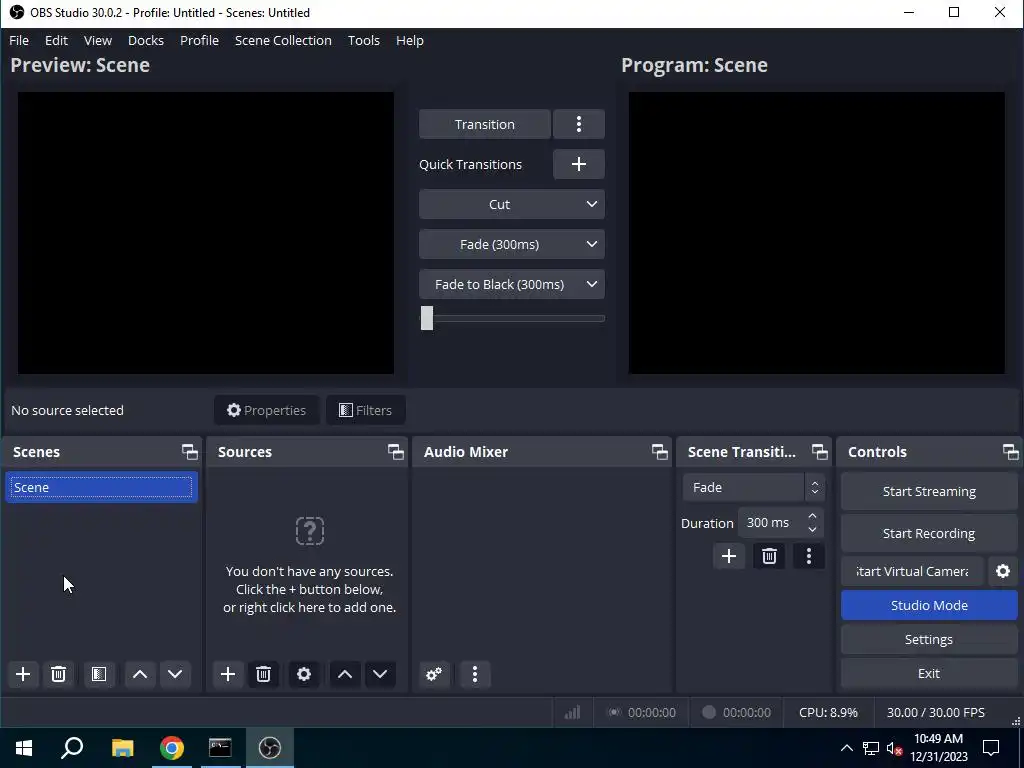The height and width of the screenshot is (768, 1024).
Task: Open Settings from Controls panel
Action: pyautogui.click(x=929, y=639)
